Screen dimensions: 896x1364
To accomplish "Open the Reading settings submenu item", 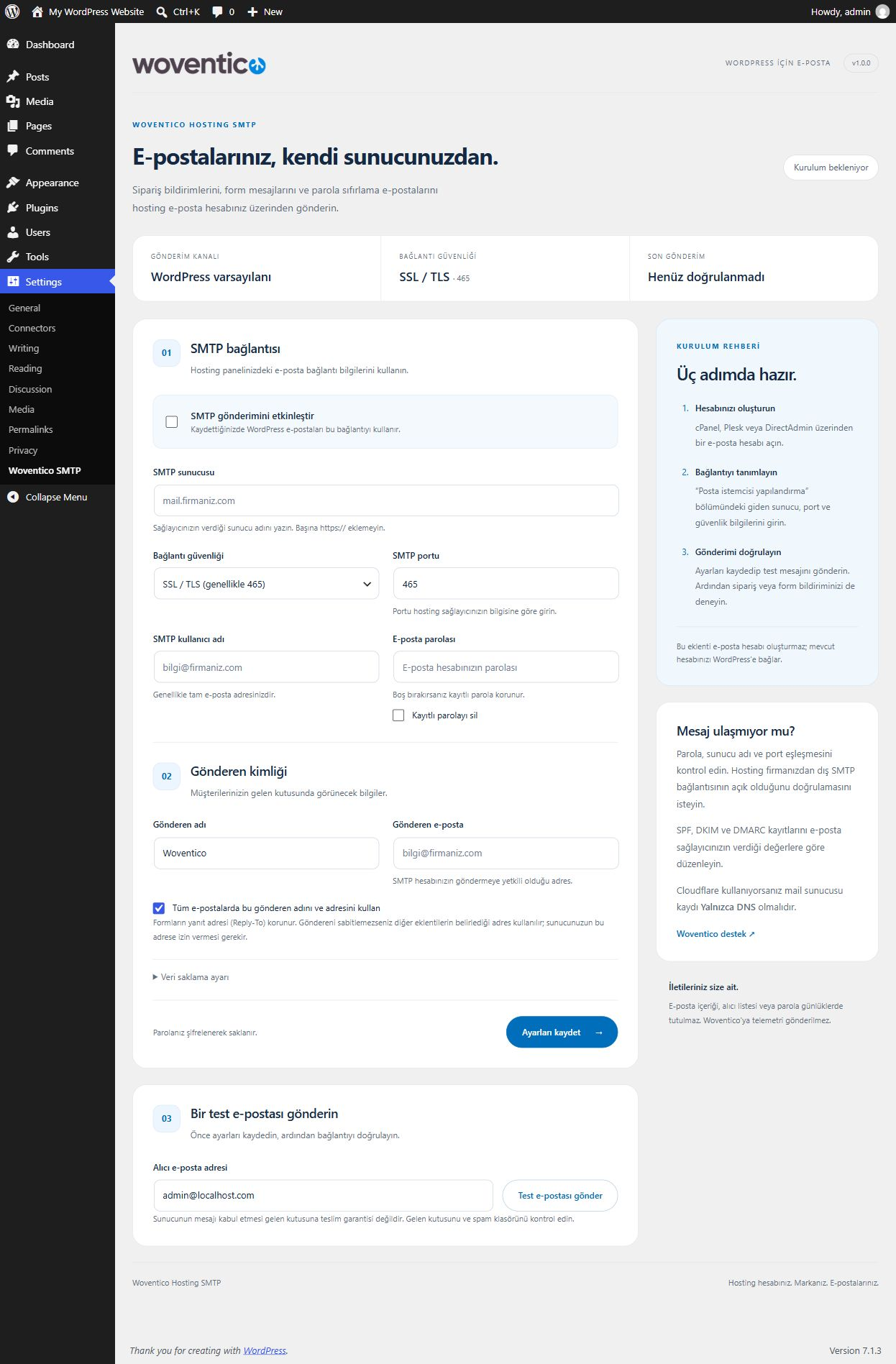I will click(25, 368).
